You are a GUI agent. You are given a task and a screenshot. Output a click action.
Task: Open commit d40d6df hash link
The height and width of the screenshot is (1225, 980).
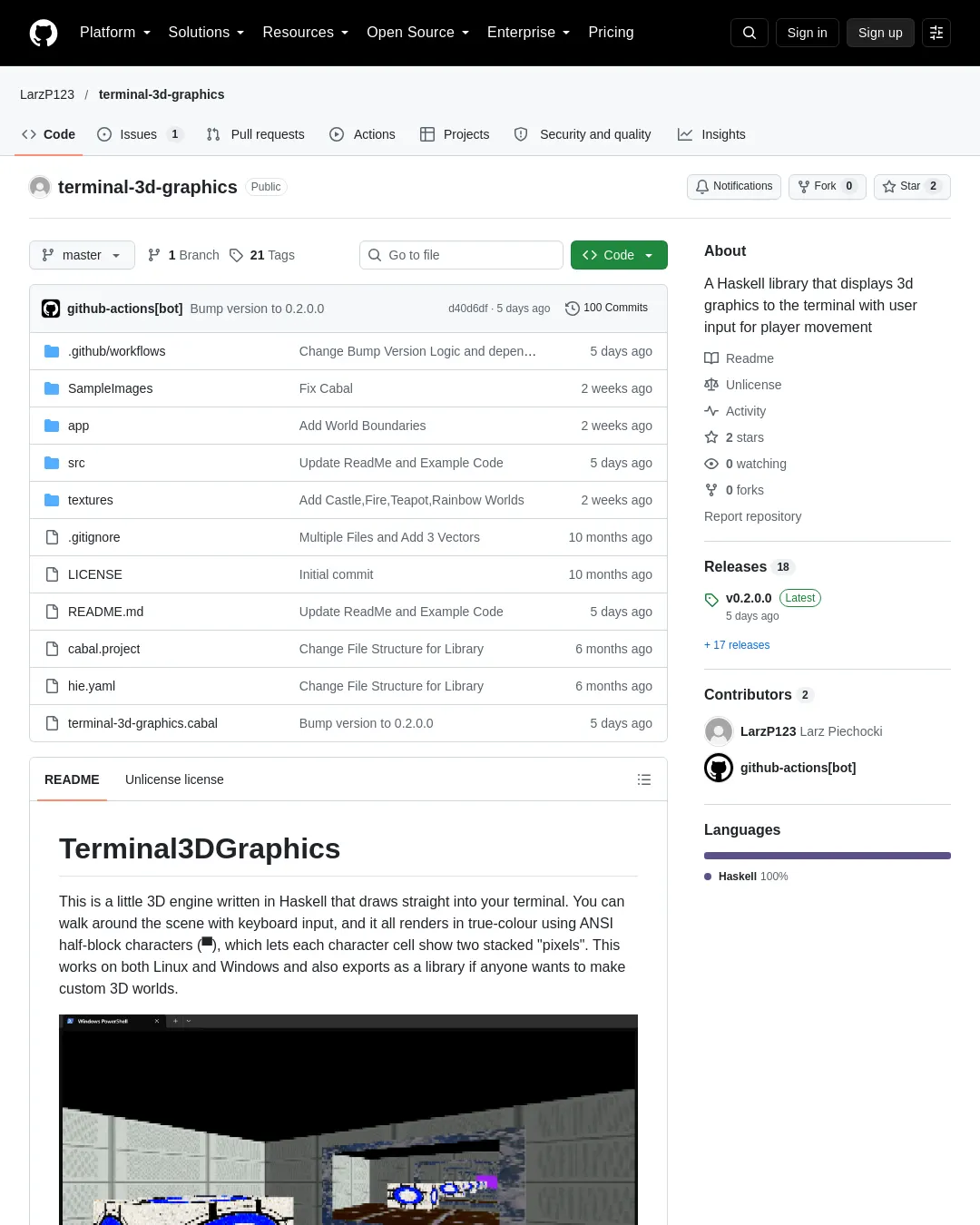[x=468, y=309]
